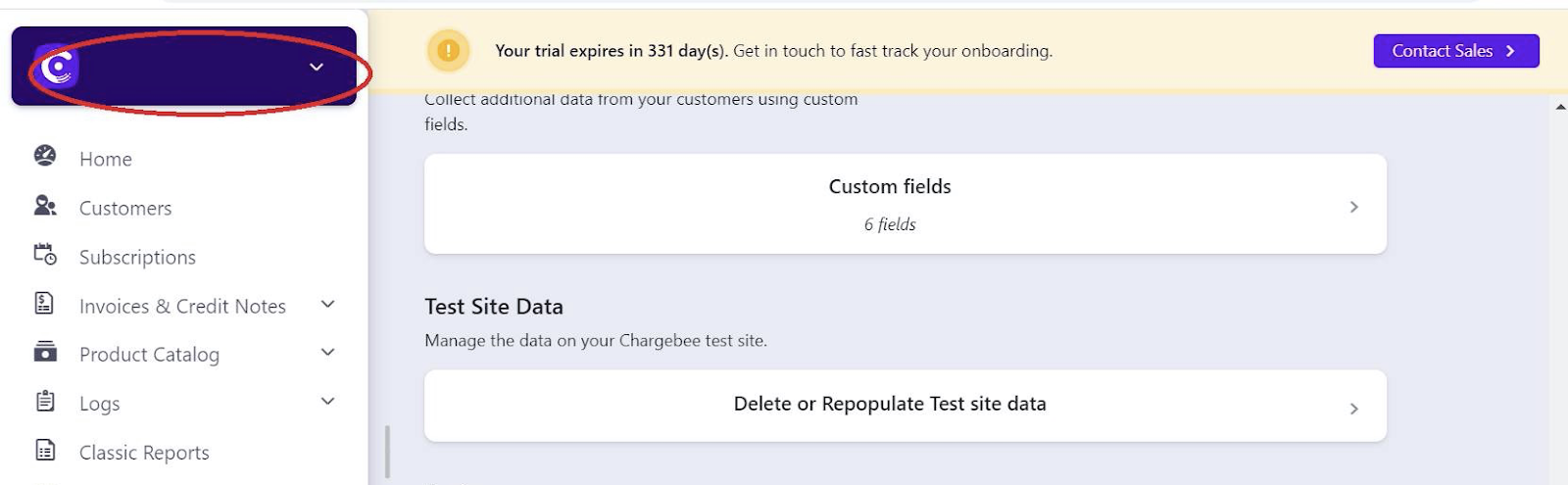This screenshot has width=1568, height=485.
Task: Click the Customers people icon
Action: pyautogui.click(x=45, y=206)
